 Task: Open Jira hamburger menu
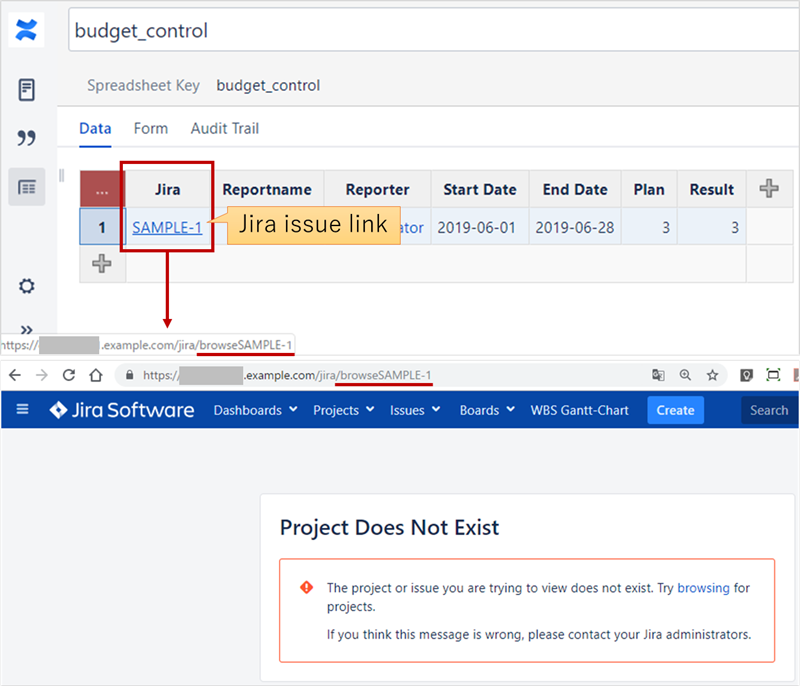[x=22, y=409]
